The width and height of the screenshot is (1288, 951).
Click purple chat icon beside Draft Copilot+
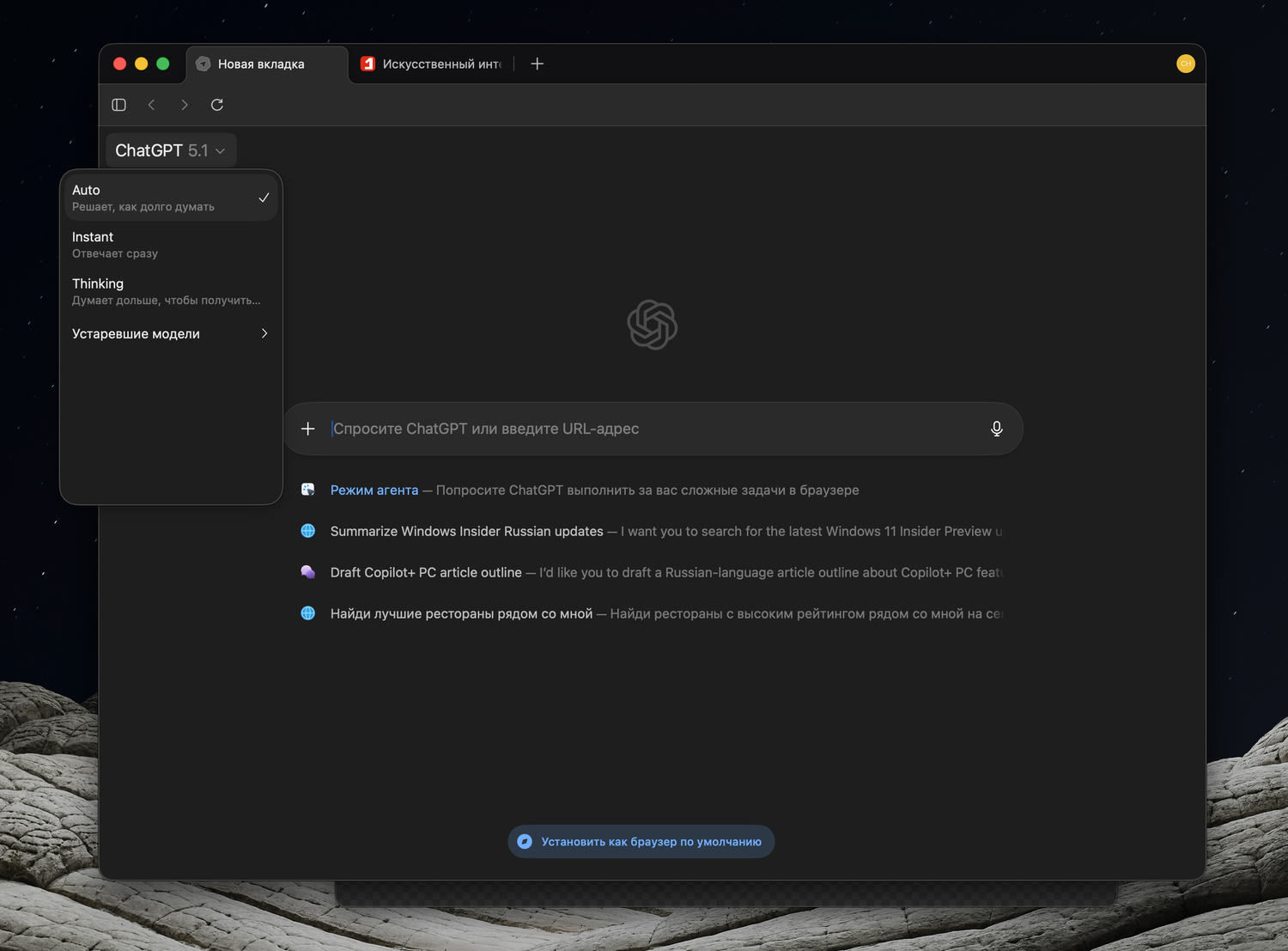[x=308, y=572]
